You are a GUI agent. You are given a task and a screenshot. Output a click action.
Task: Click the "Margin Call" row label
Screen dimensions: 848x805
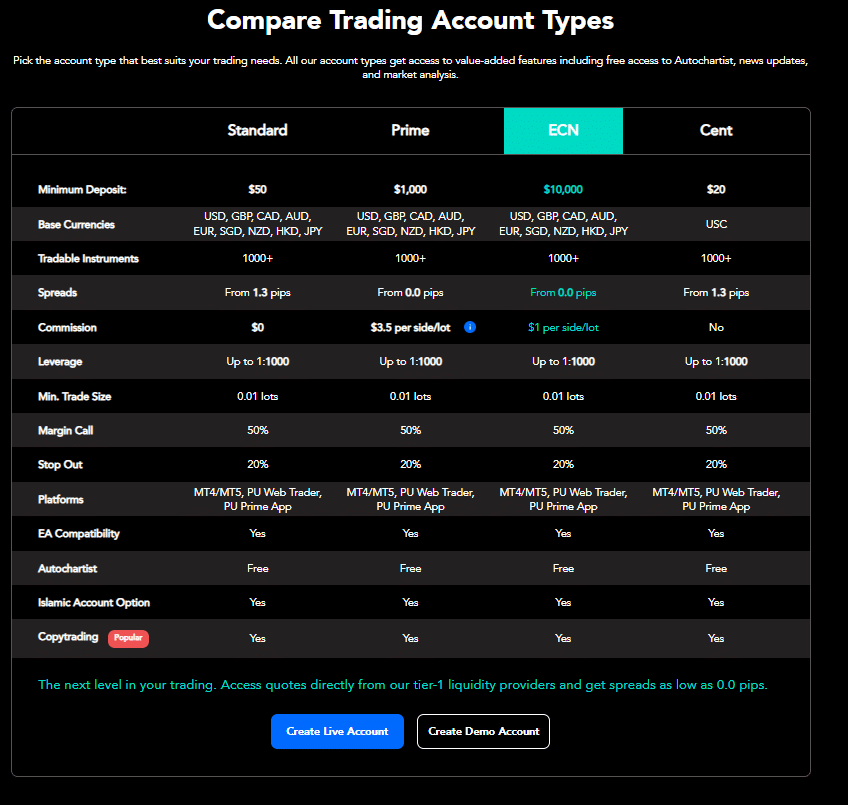pos(65,431)
